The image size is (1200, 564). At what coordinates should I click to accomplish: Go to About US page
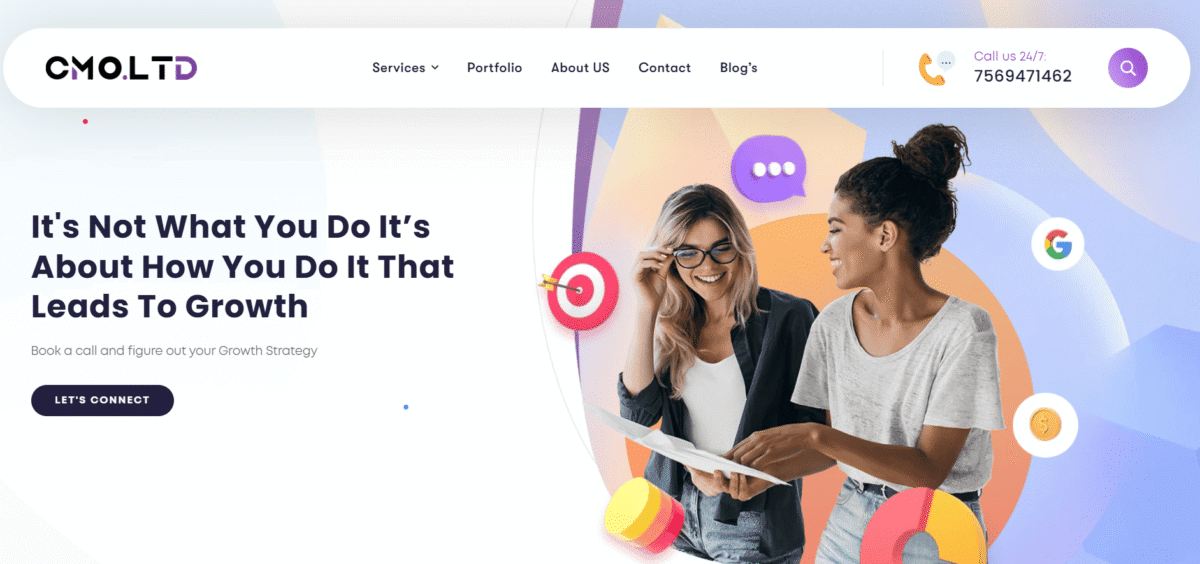(580, 68)
